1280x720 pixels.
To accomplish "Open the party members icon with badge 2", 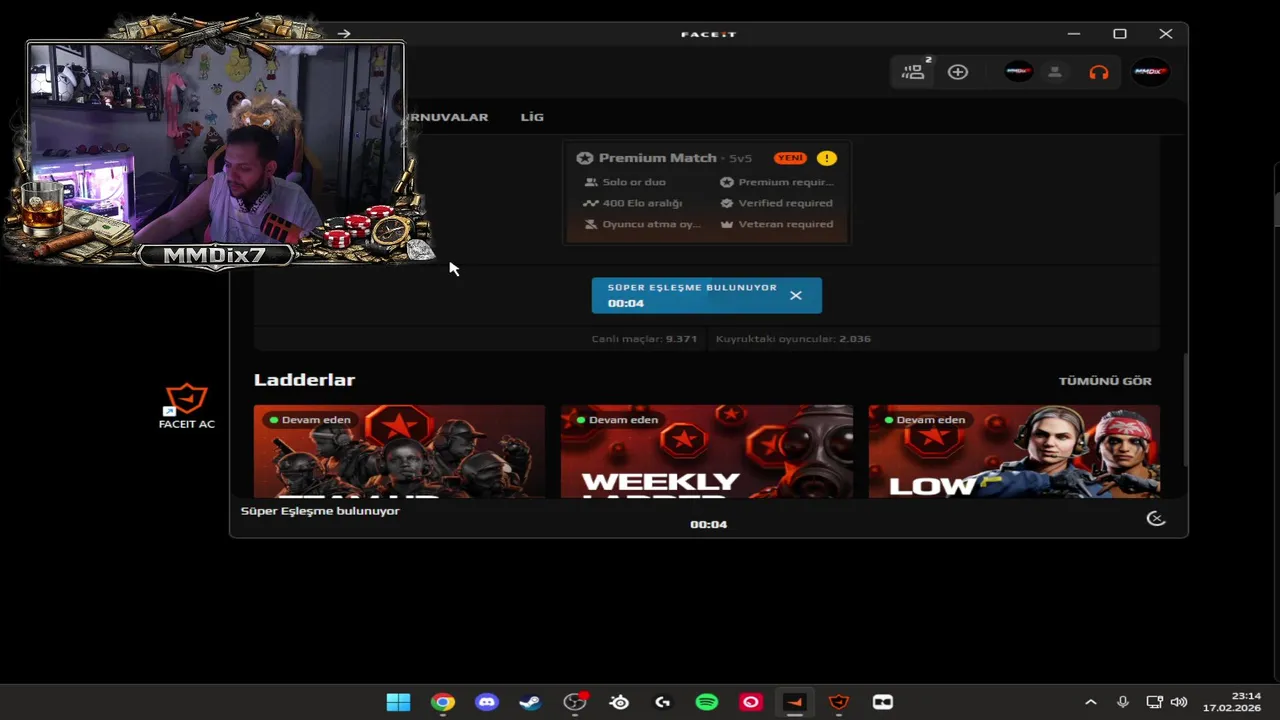I will [x=915, y=71].
